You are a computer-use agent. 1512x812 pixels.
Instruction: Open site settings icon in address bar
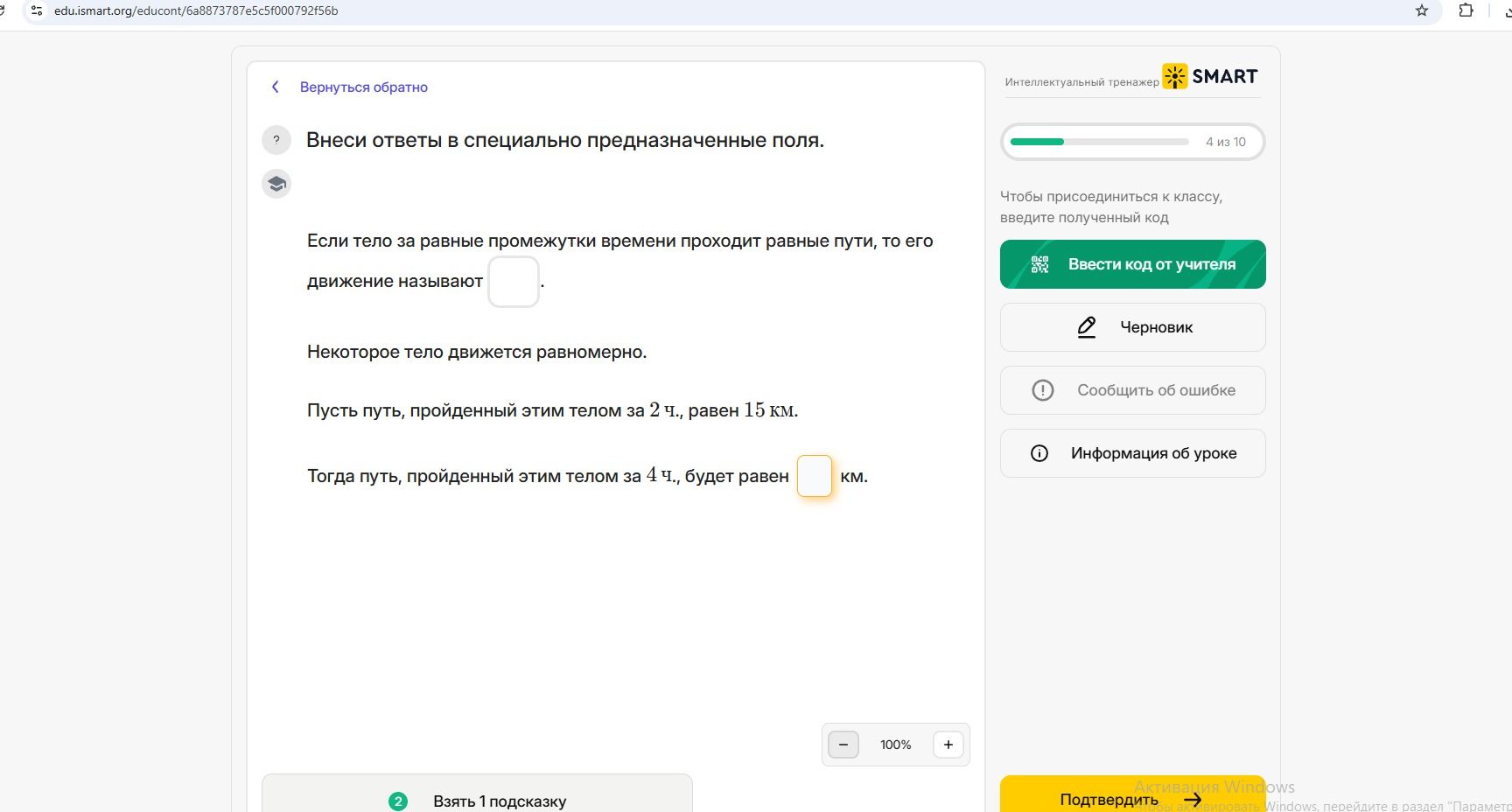(37, 10)
